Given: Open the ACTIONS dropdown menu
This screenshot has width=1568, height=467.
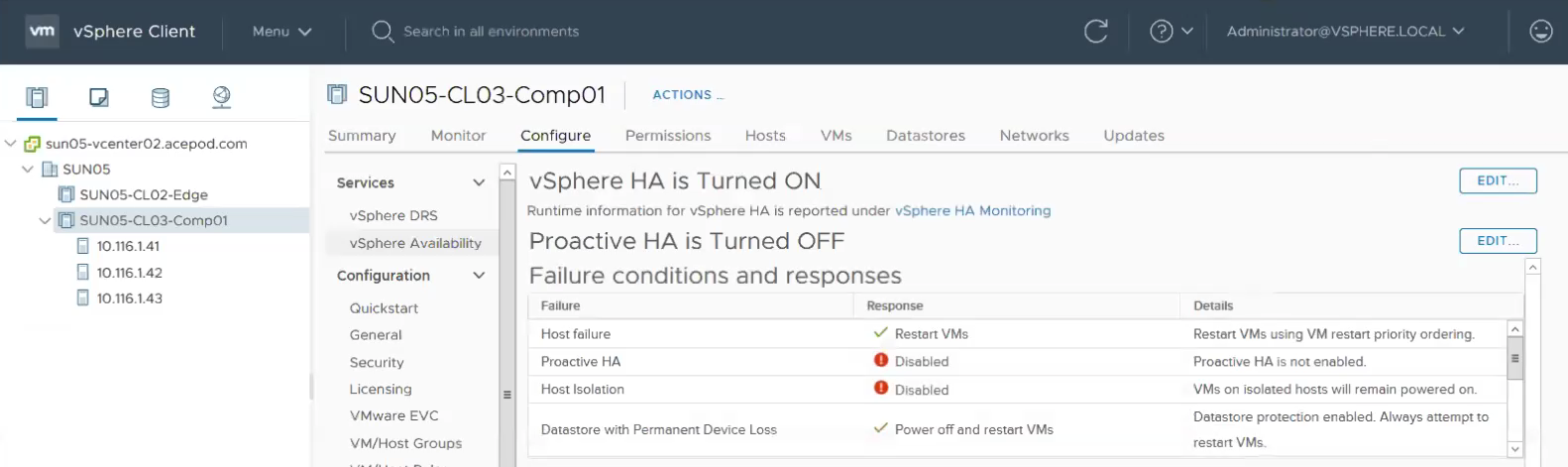Looking at the screenshot, I should point(687,95).
